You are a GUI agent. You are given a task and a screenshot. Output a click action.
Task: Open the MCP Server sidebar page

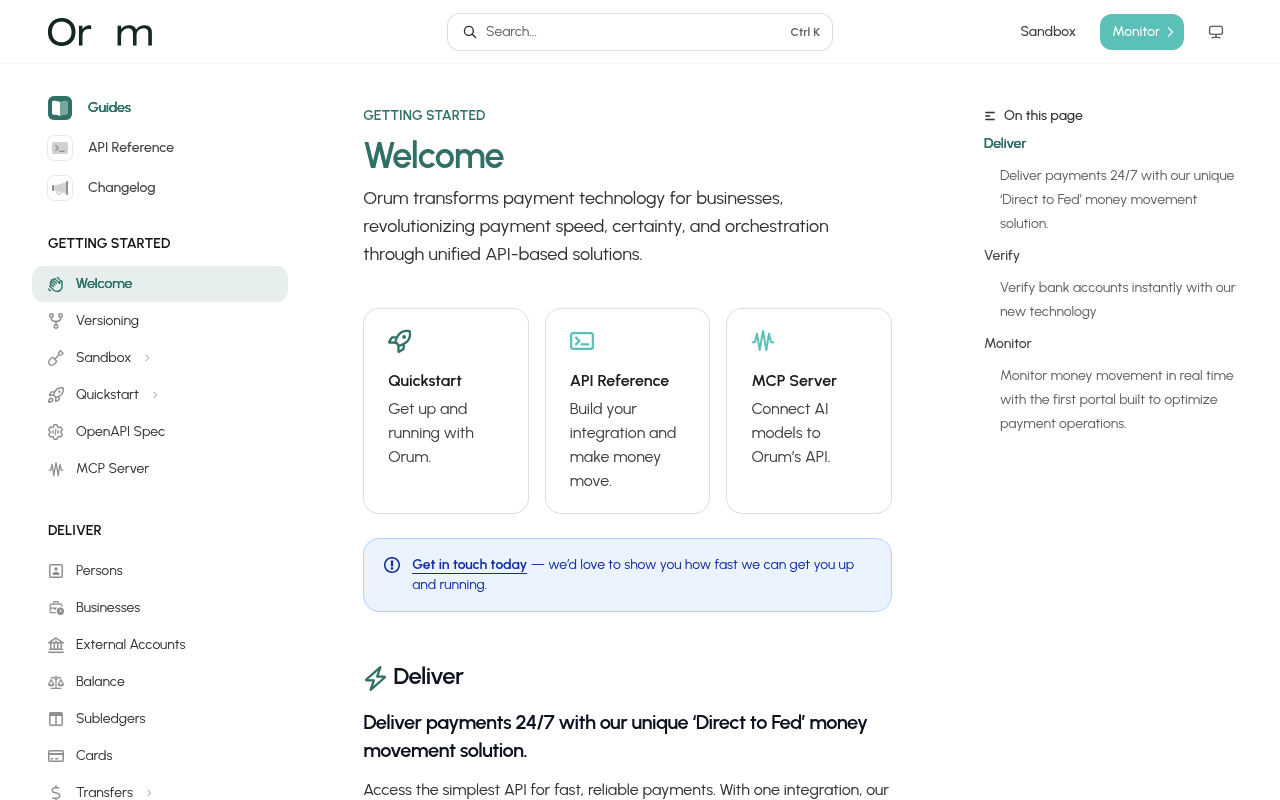[160, 469]
